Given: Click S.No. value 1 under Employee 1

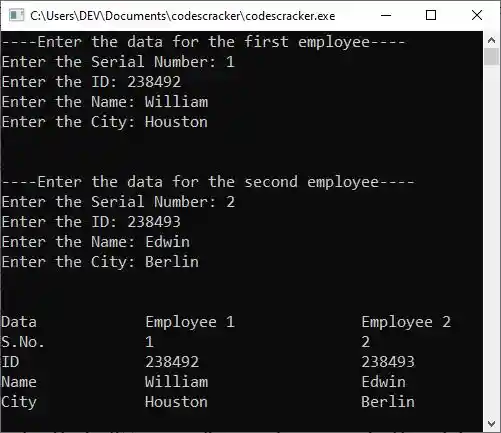Looking at the screenshot, I should click(149, 342).
